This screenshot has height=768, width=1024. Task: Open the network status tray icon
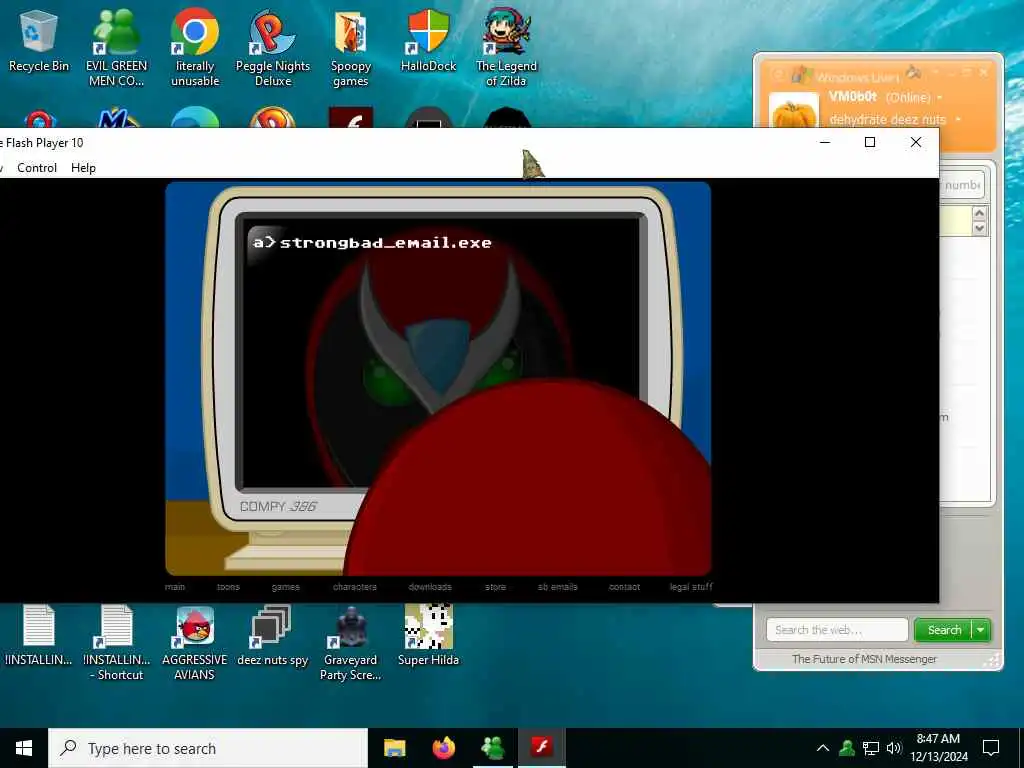tap(871, 748)
